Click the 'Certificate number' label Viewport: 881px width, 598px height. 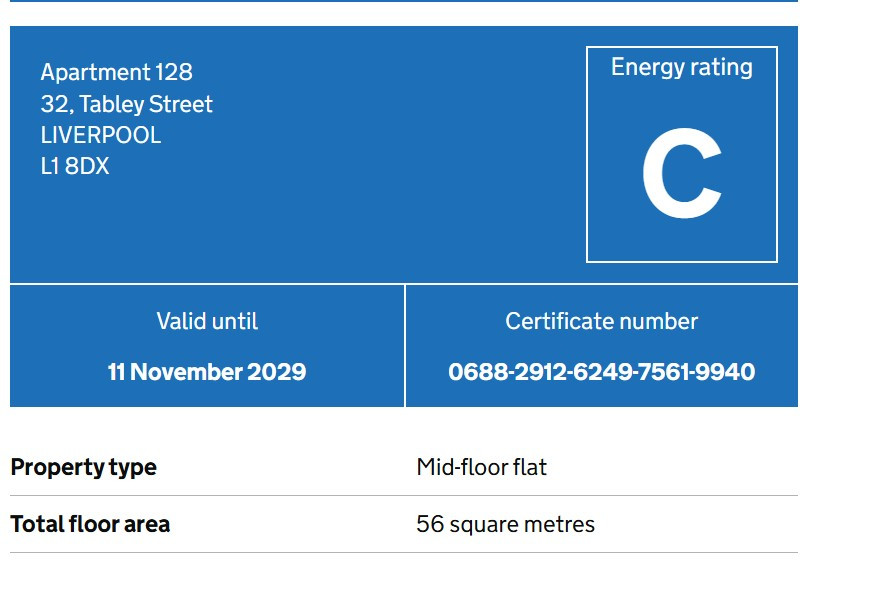(x=601, y=321)
